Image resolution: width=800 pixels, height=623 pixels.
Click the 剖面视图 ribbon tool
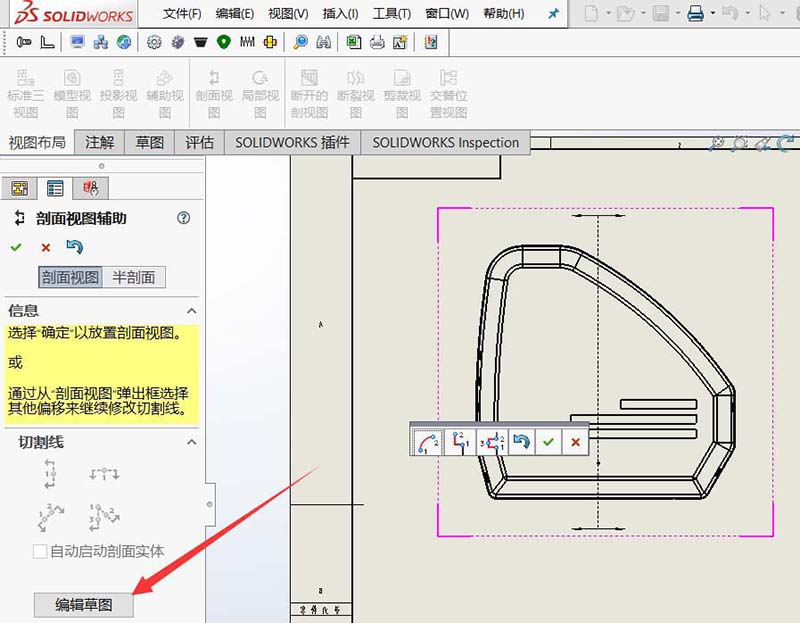(x=214, y=93)
